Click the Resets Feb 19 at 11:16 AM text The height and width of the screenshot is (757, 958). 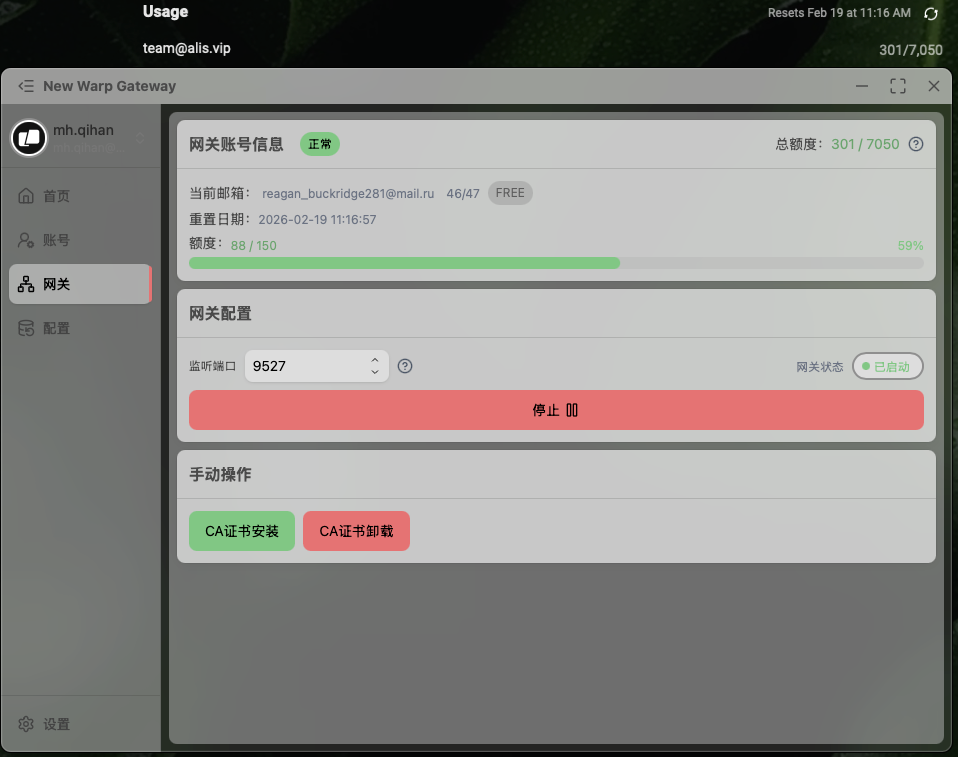(839, 13)
